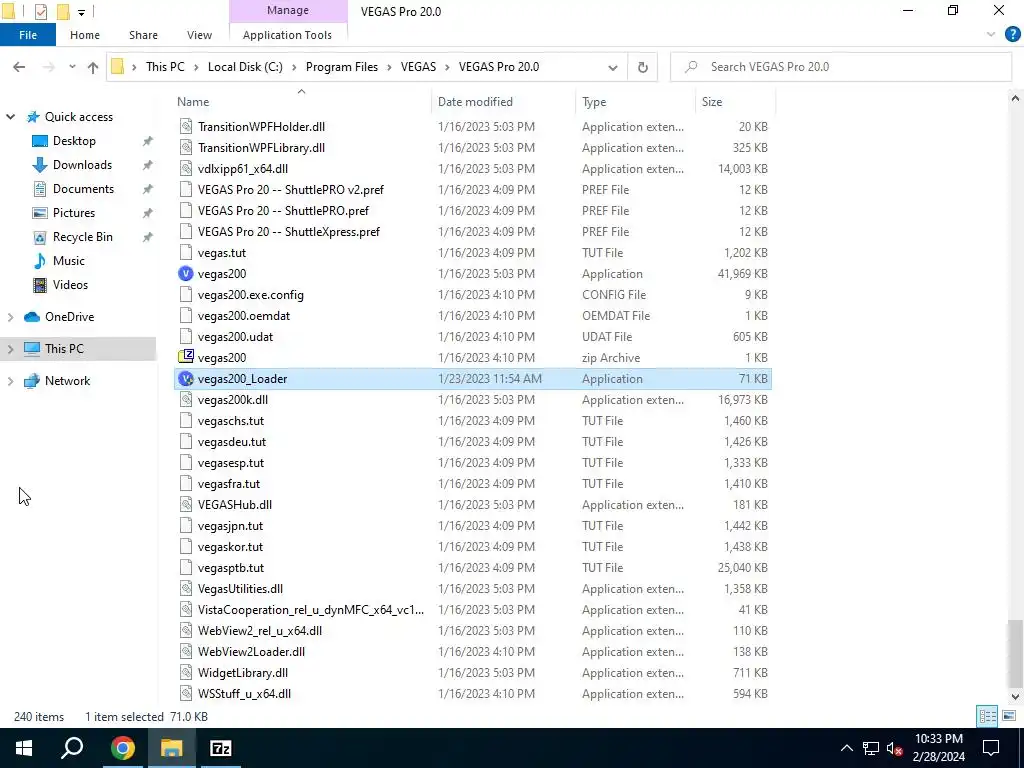Click the Manage contextual tab
Image resolution: width=1024 pixels, height=768 pixels.
click(288, 10)
